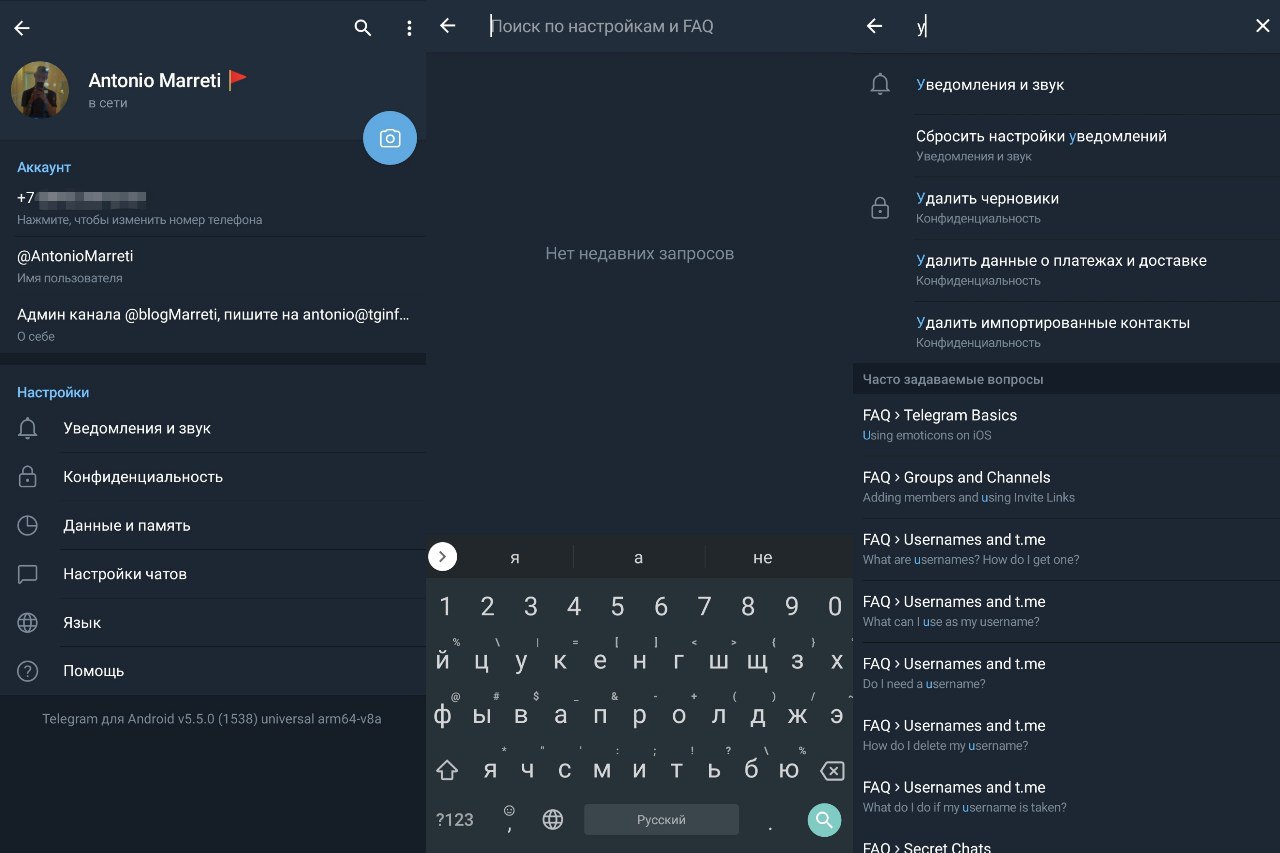The height and width of the screenshot is (853, 1280).
Task: Open the three-dot overflow menu
Action: [x=409, y=28]
